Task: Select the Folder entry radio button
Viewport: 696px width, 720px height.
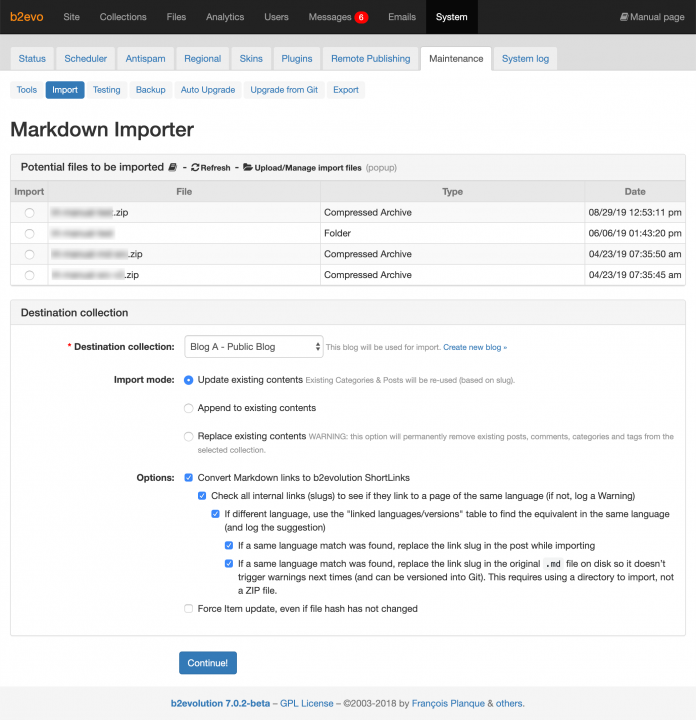Action: pos(29,234)
